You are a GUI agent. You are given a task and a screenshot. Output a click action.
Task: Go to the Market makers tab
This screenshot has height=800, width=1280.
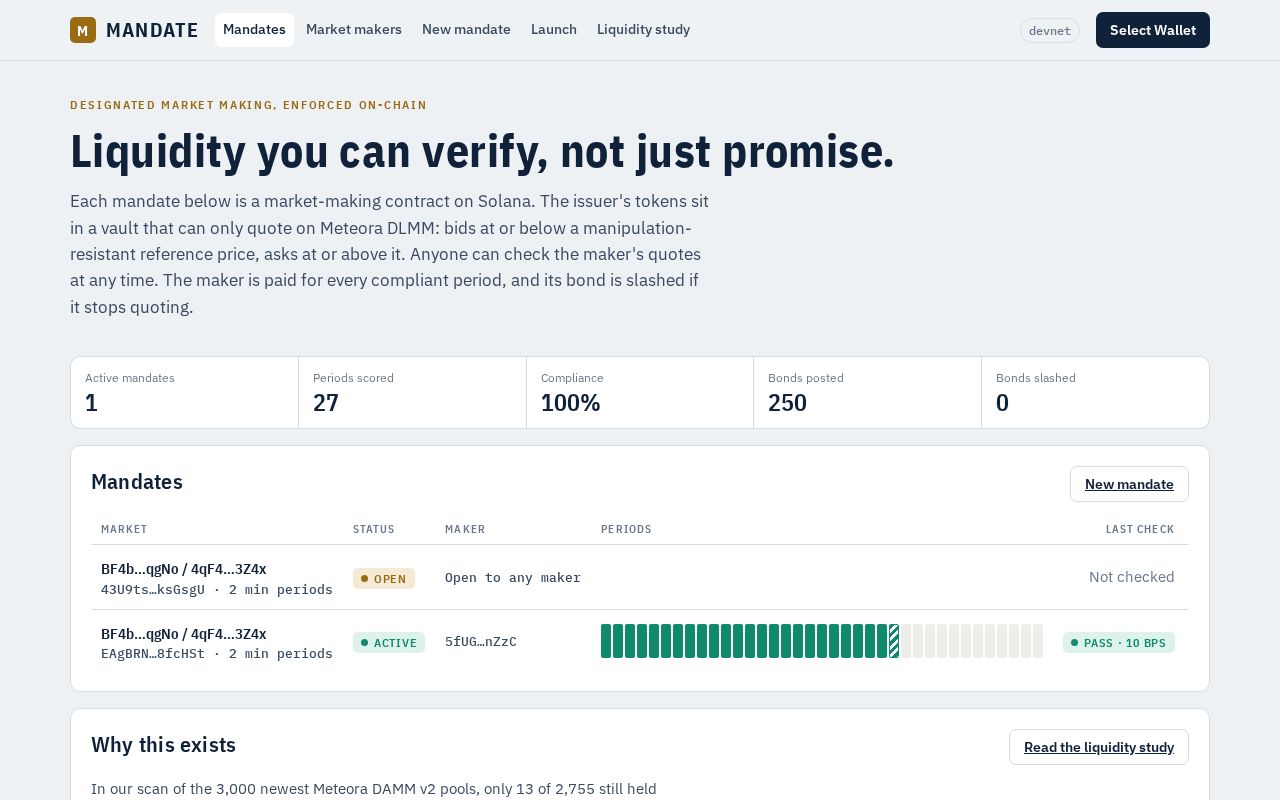coord(354,30)
